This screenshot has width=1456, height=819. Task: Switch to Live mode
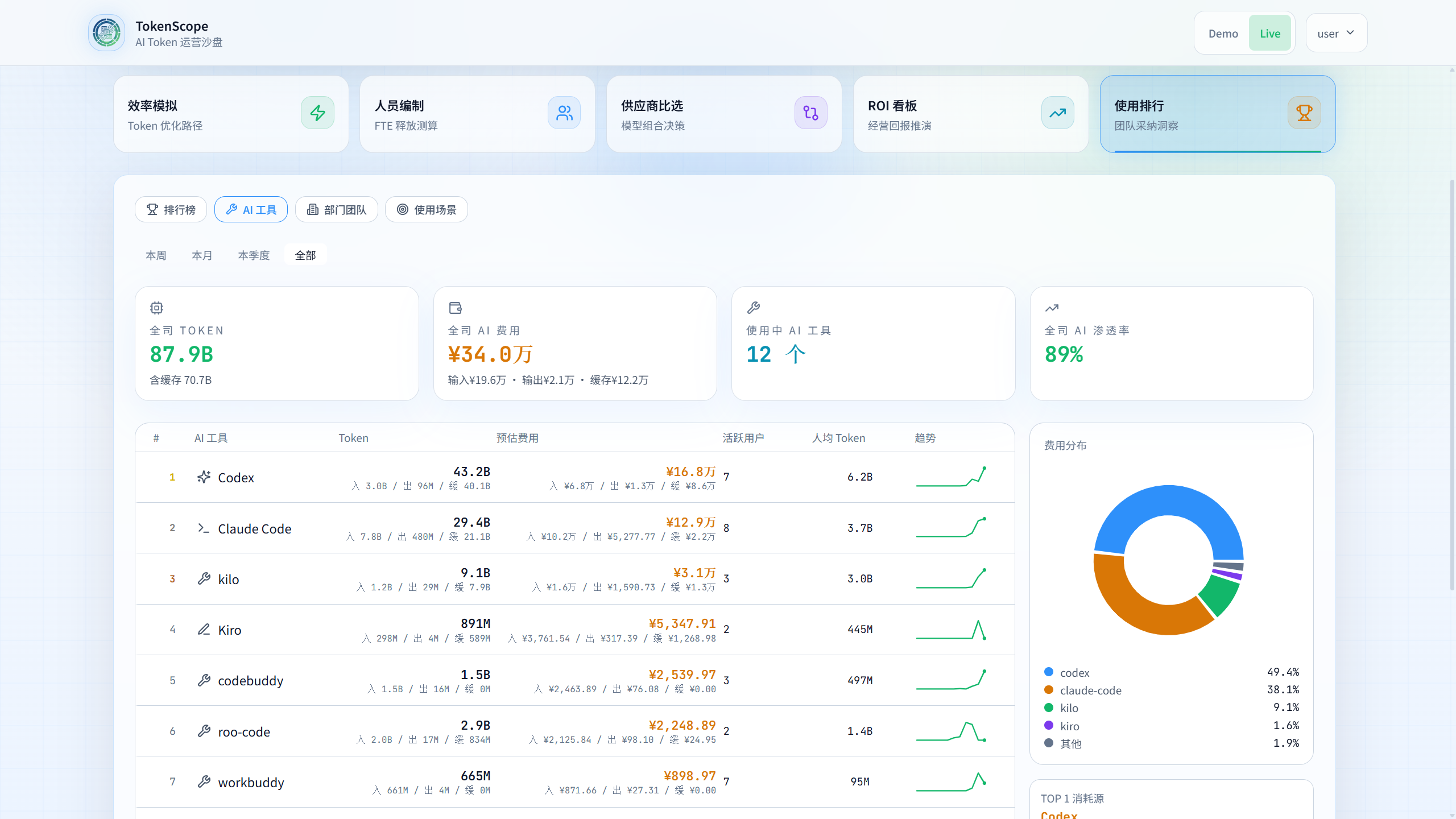coord(1270,34)
